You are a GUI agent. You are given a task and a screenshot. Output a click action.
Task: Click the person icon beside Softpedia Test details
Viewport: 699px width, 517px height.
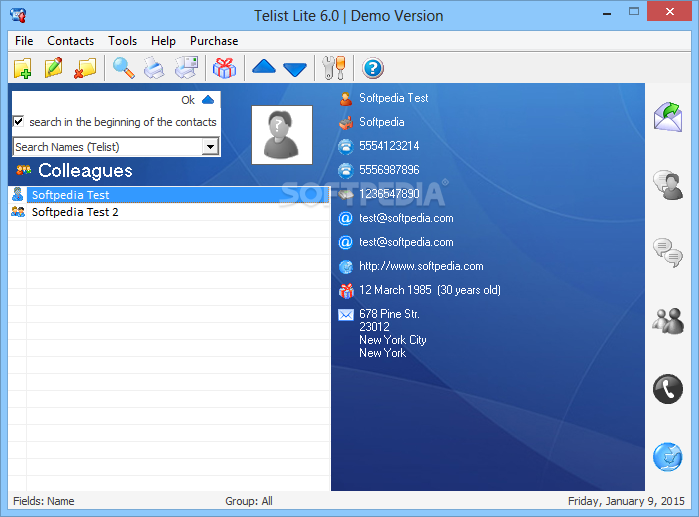click(345, 98)
